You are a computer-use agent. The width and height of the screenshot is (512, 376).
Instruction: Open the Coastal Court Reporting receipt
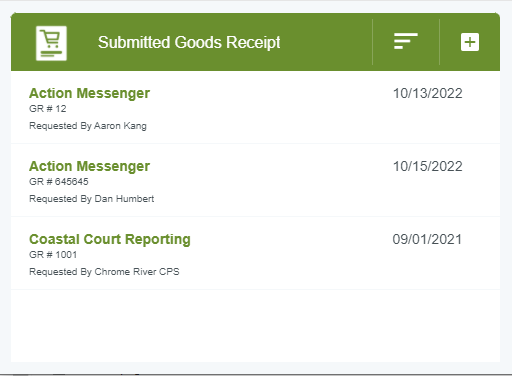point(110,239)
